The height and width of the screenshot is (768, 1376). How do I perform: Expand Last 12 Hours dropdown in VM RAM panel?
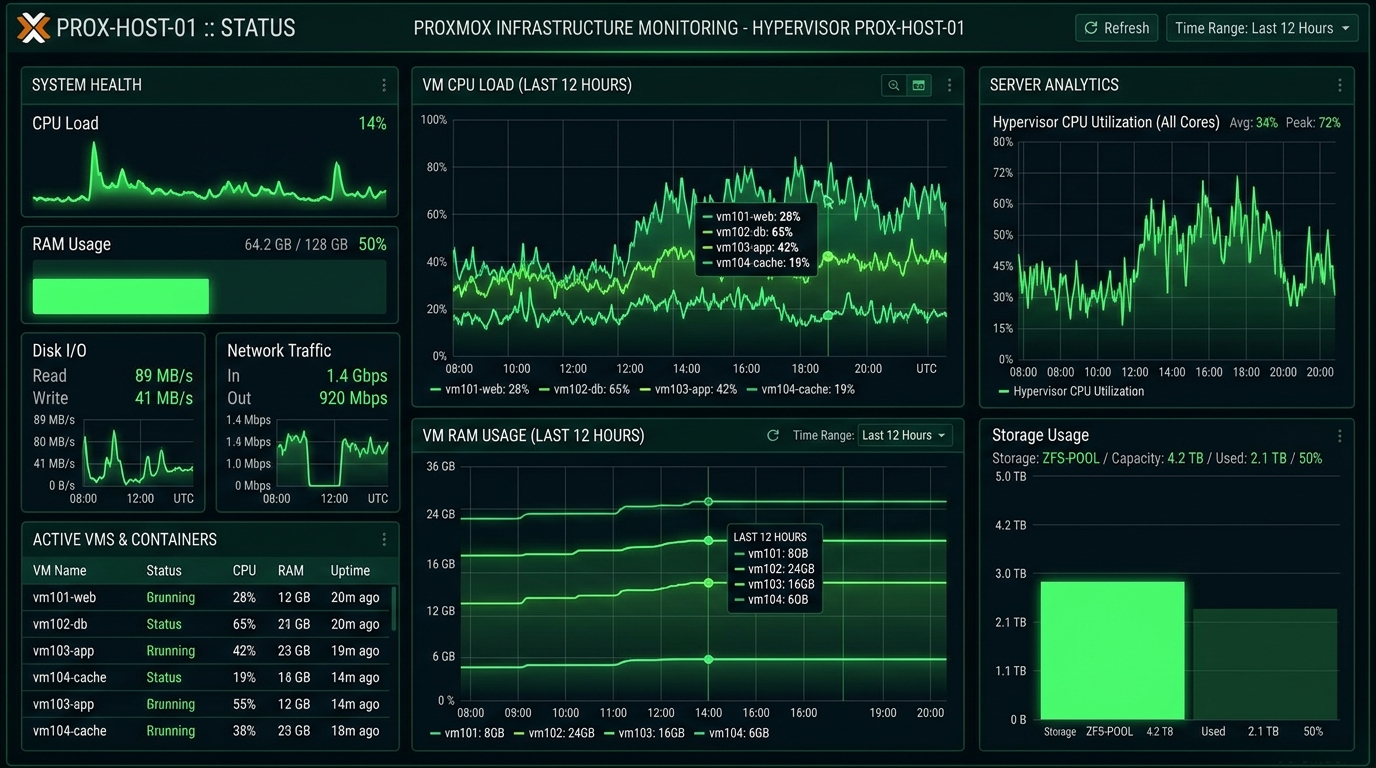click(904, 436)
